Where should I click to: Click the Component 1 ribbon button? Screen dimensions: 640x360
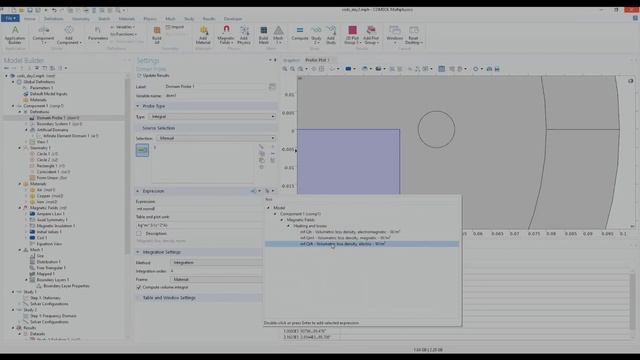[x=43, y=35]
